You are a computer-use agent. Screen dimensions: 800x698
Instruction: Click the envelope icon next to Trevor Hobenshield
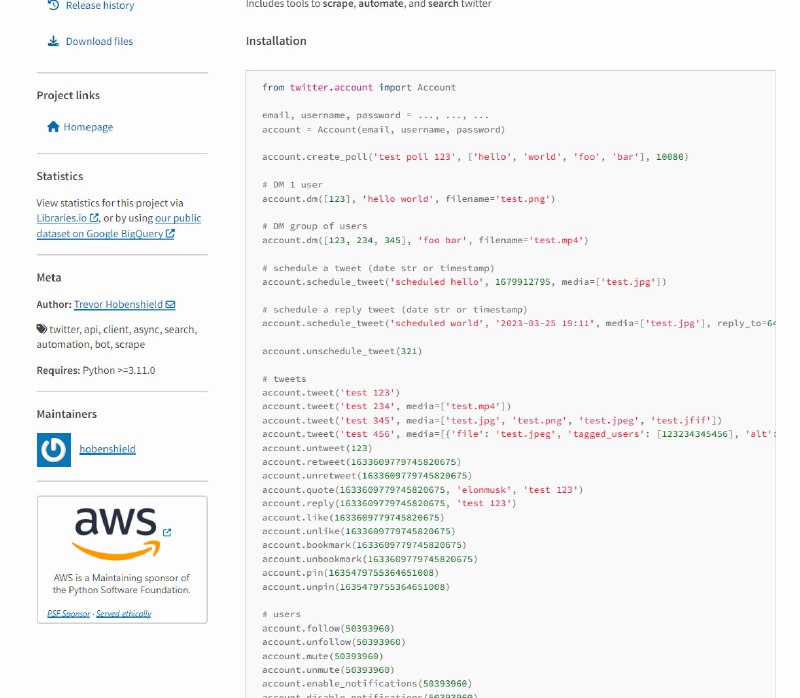[x=170, y=305]
